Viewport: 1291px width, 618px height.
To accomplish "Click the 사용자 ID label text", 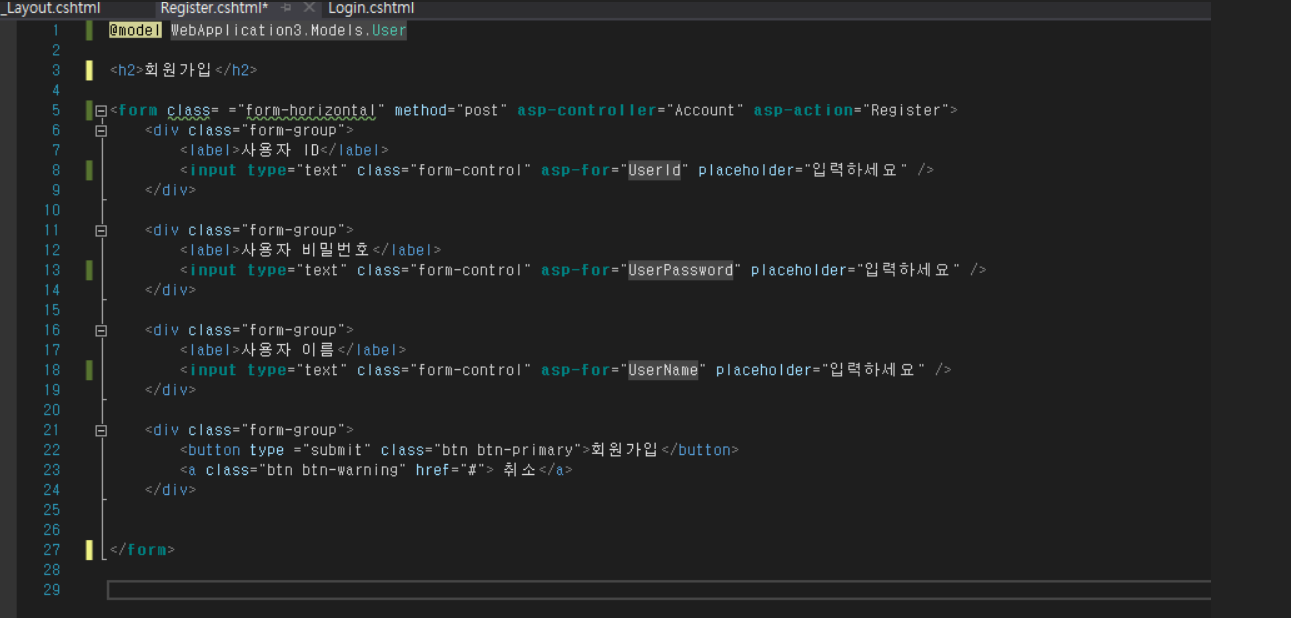I will click(x=280, y=150).
